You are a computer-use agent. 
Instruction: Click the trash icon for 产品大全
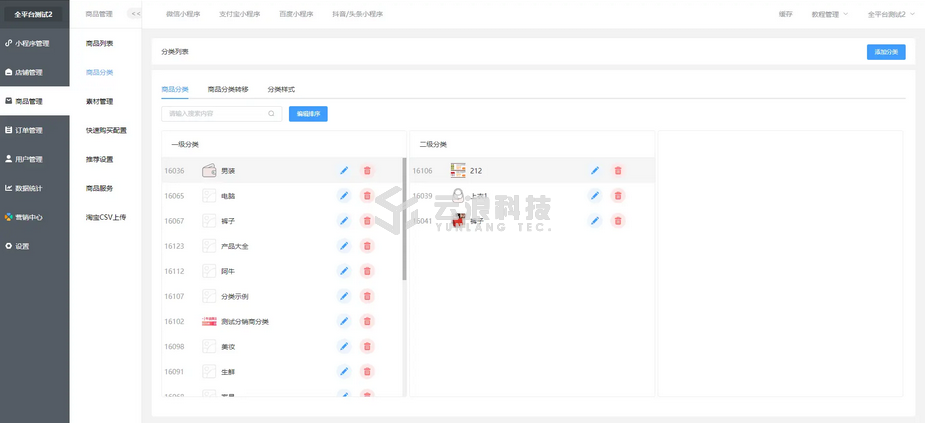pyautogui.click(x=367, y=246)
